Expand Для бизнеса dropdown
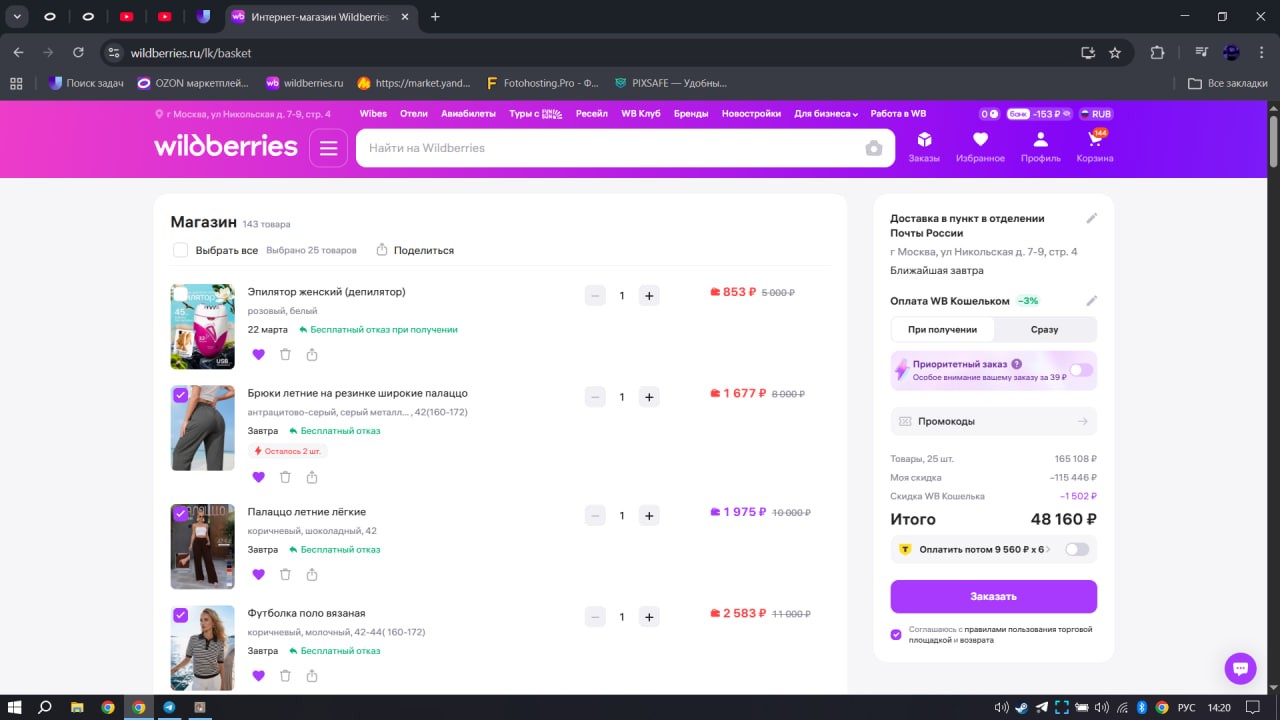The width and height of the screenshot is (1280, 720). pos(826,114)
